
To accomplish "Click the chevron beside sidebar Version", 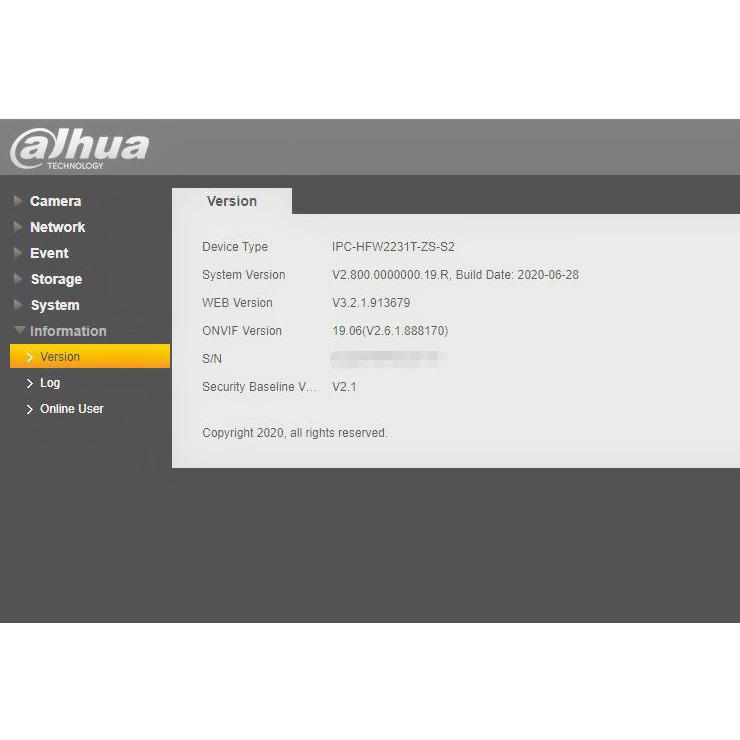I will point(30,357).
